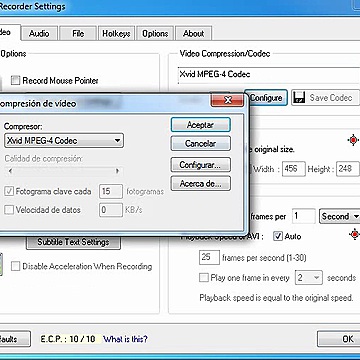Click the Configure button in Recorder Settings
This screenshot has height=360, width=360.
click(266, 98)
